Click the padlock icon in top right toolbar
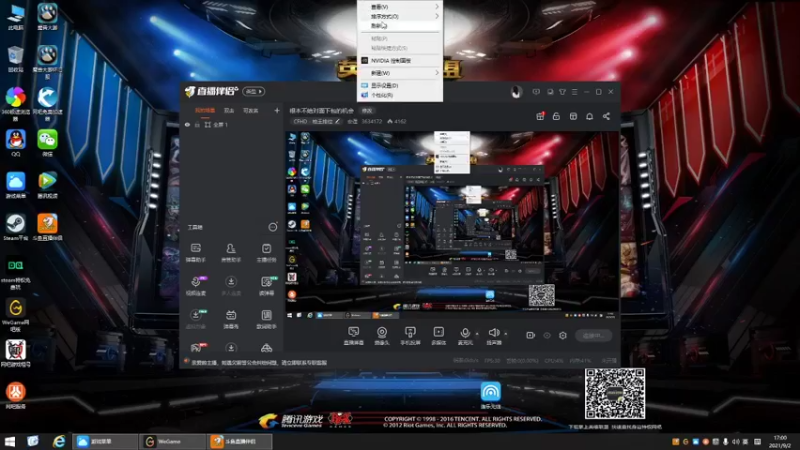Image resolution: width=800 pixels, height=450 pixels. point(556,116)
